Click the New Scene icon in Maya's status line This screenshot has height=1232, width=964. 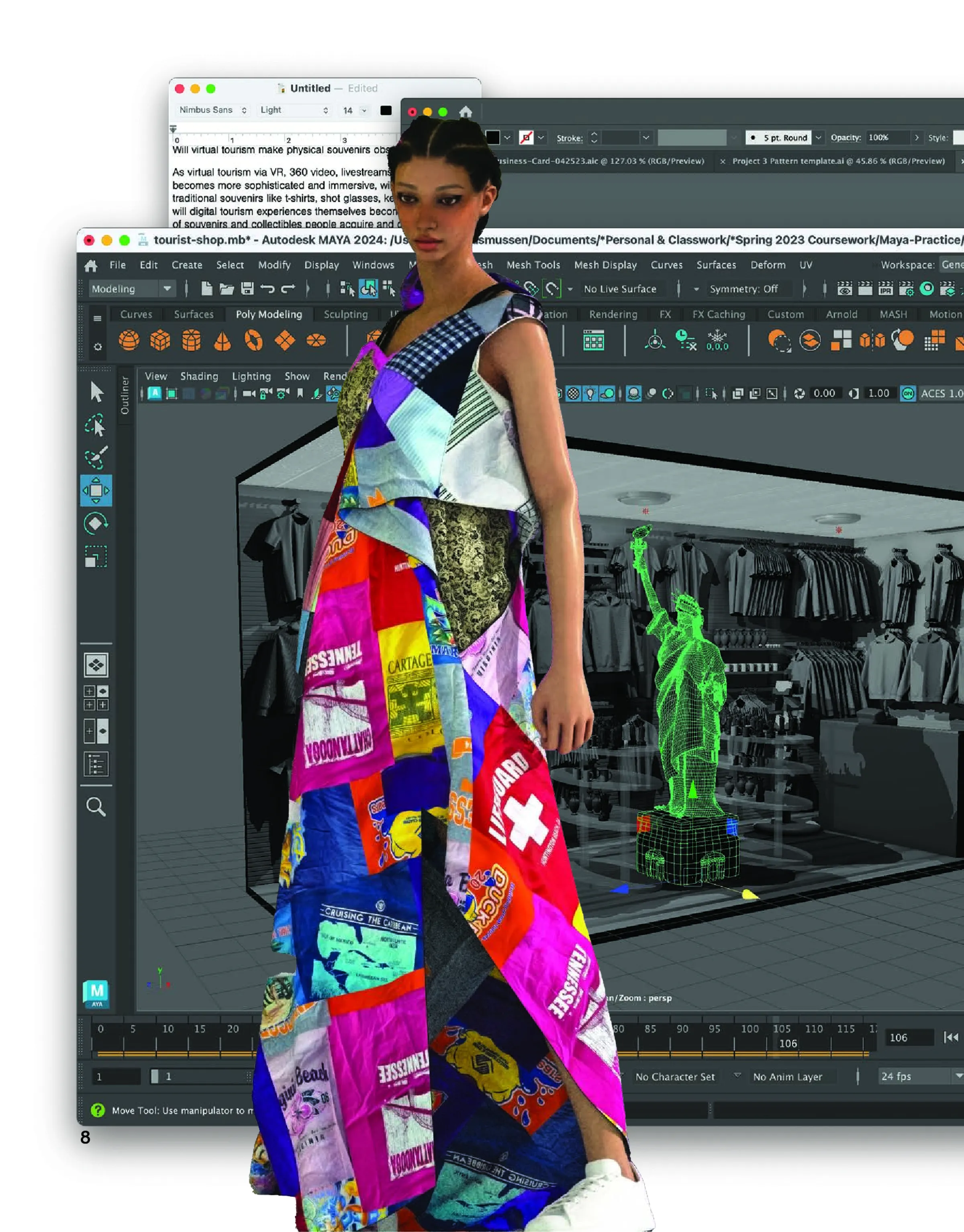[x=206, y=288]
